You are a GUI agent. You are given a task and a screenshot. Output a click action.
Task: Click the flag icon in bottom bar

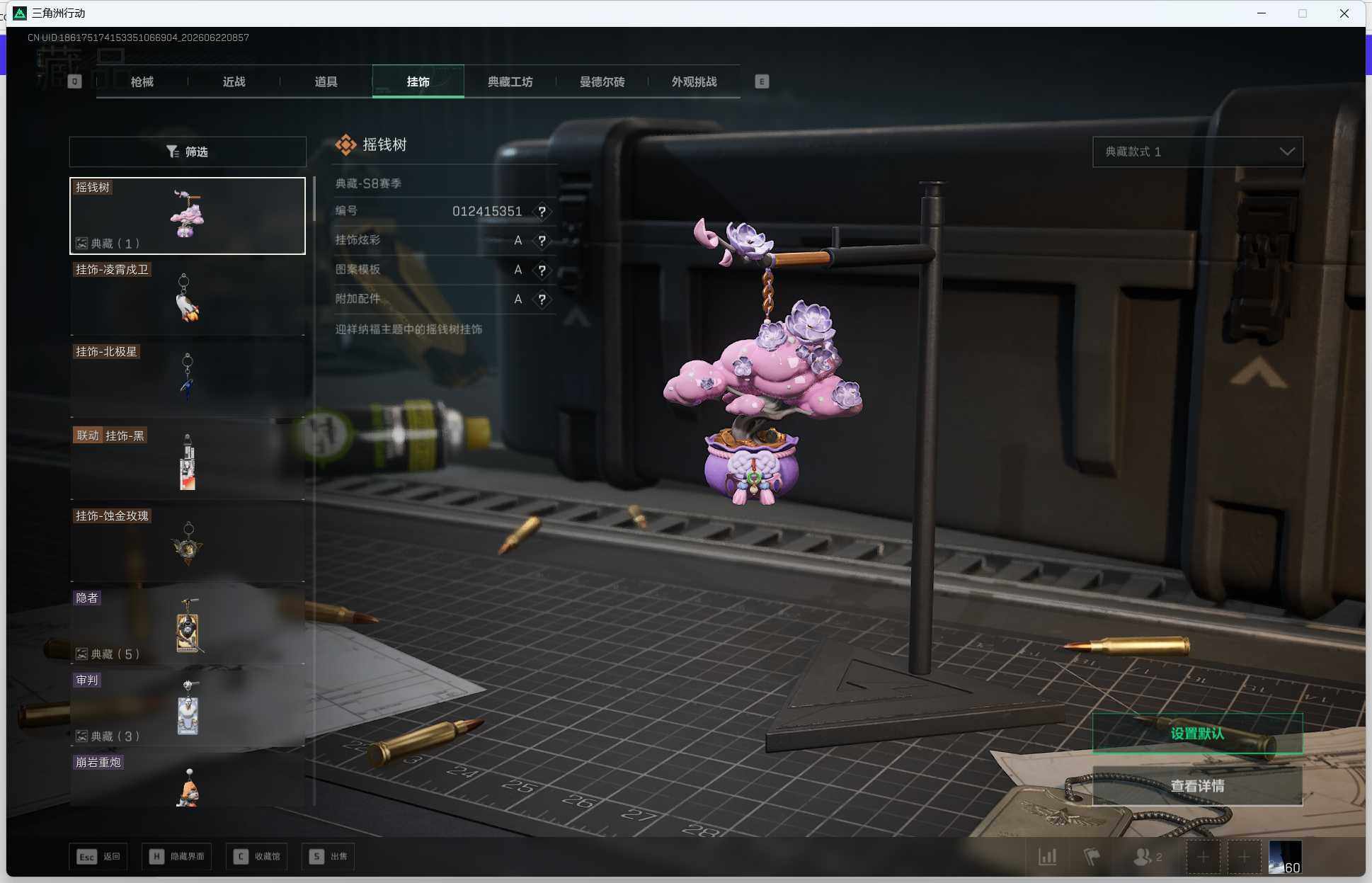point(1092,857)
